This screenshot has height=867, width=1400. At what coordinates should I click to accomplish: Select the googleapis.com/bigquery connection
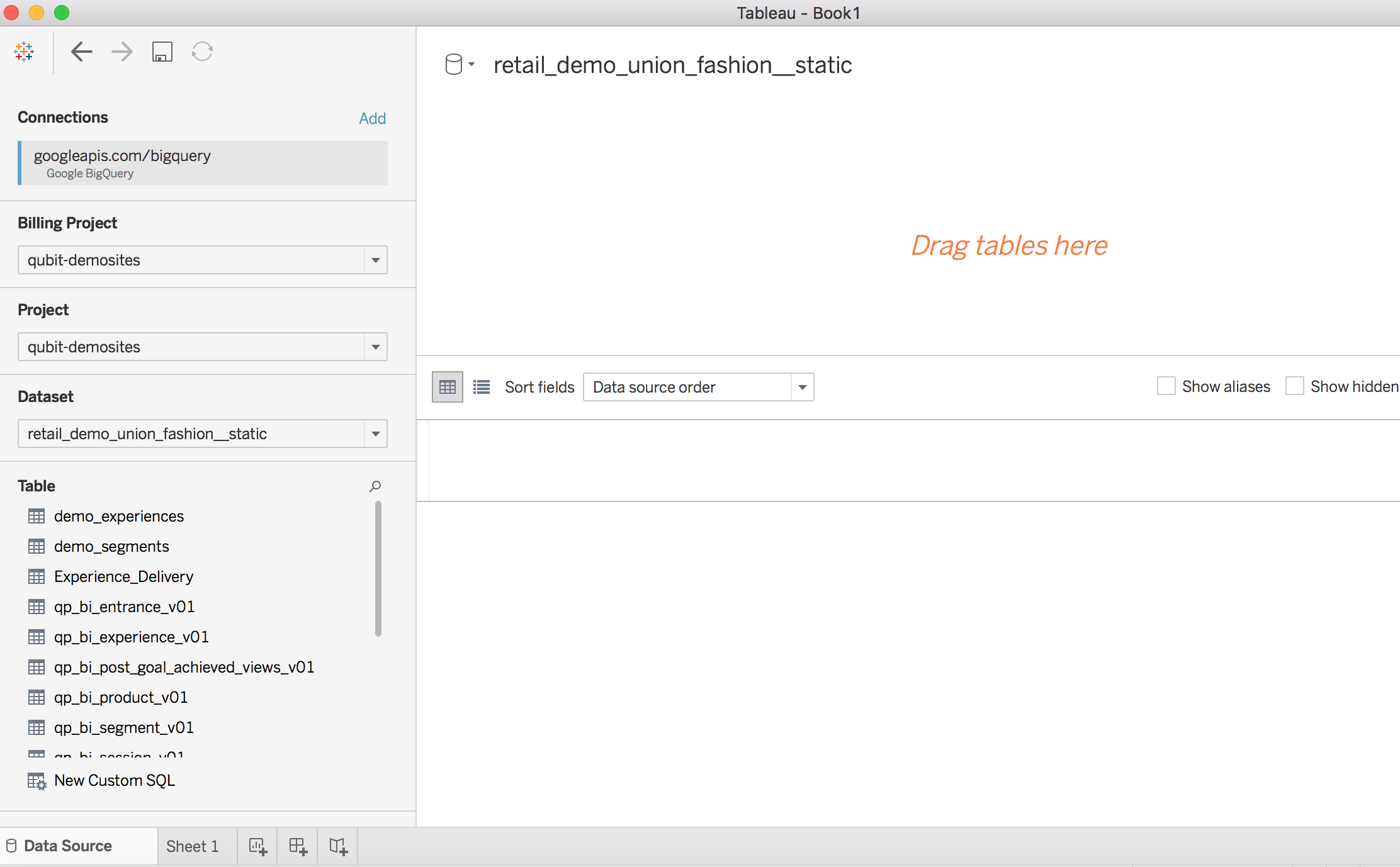pos(203,163)
